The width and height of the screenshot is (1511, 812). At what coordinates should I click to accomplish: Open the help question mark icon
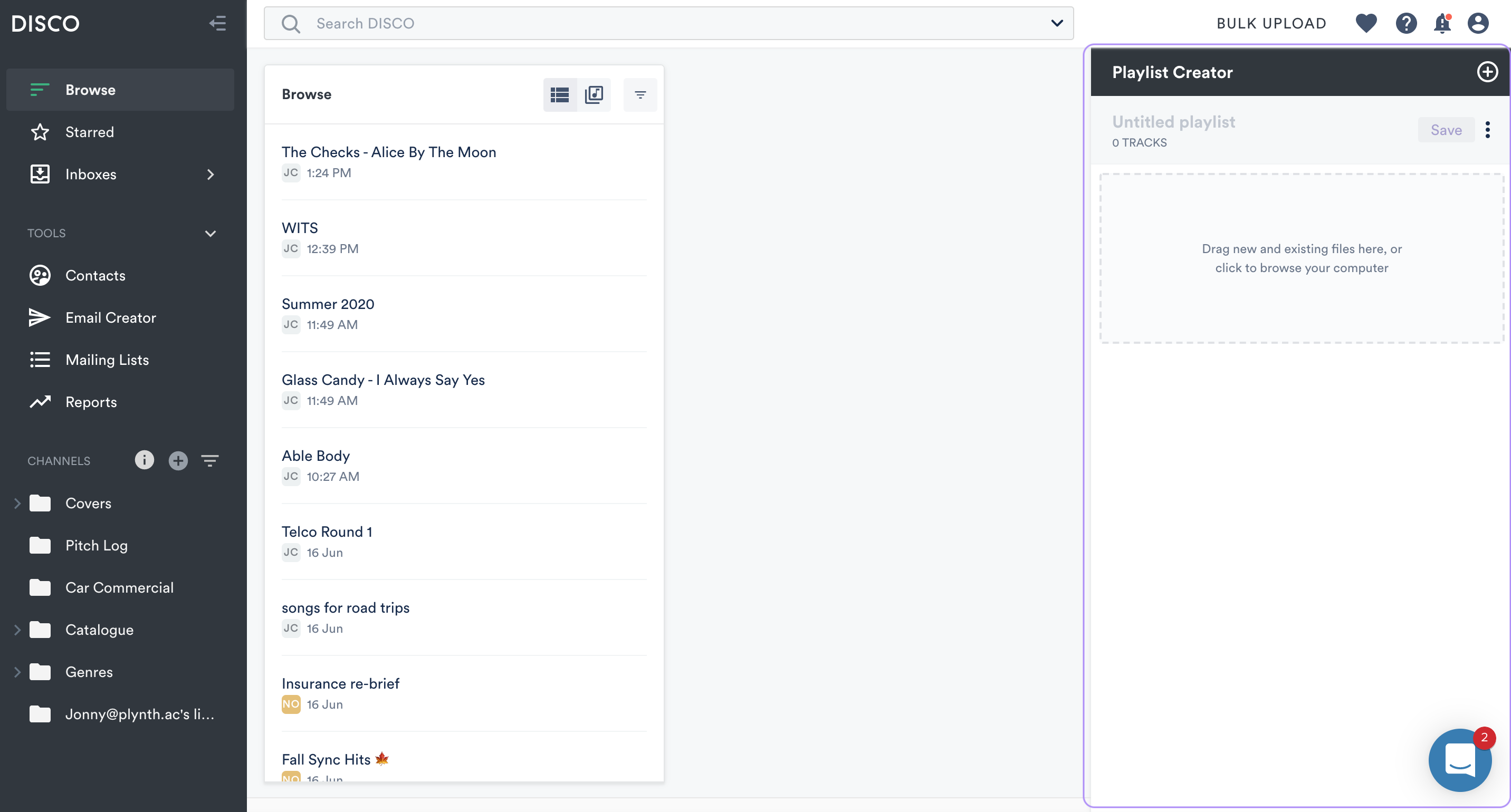click(1405, 23)
